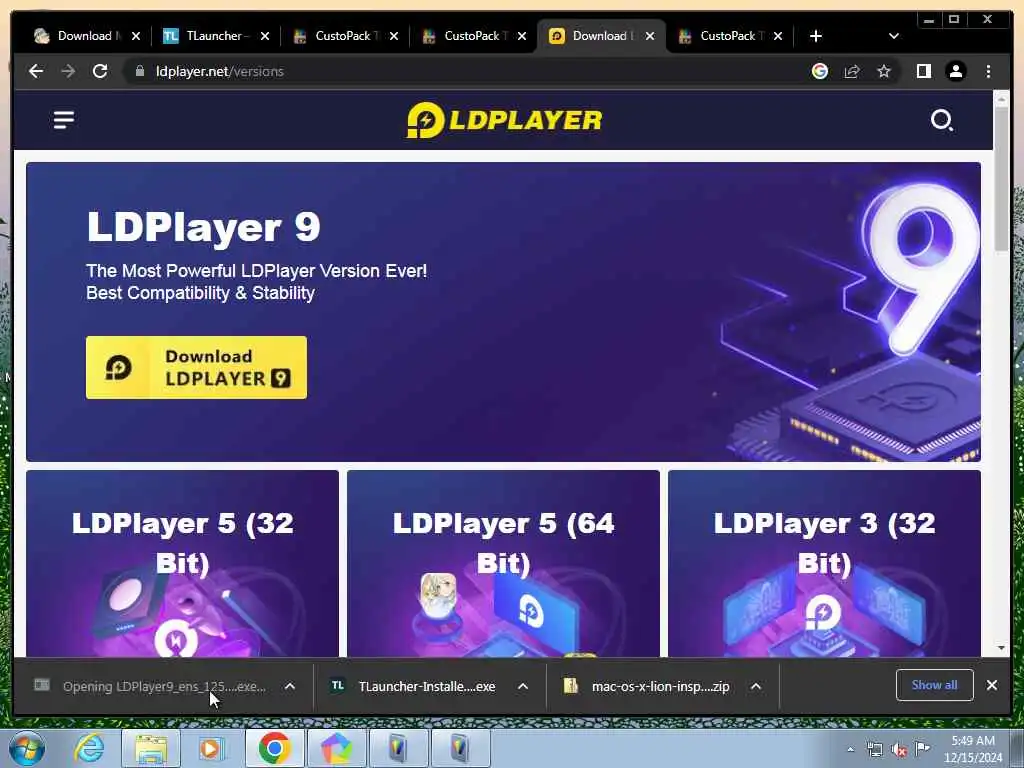Expand options for TLauncher-Installer download
The image size is (1024, 768).
pyautogui.click(x=522, y=686)
